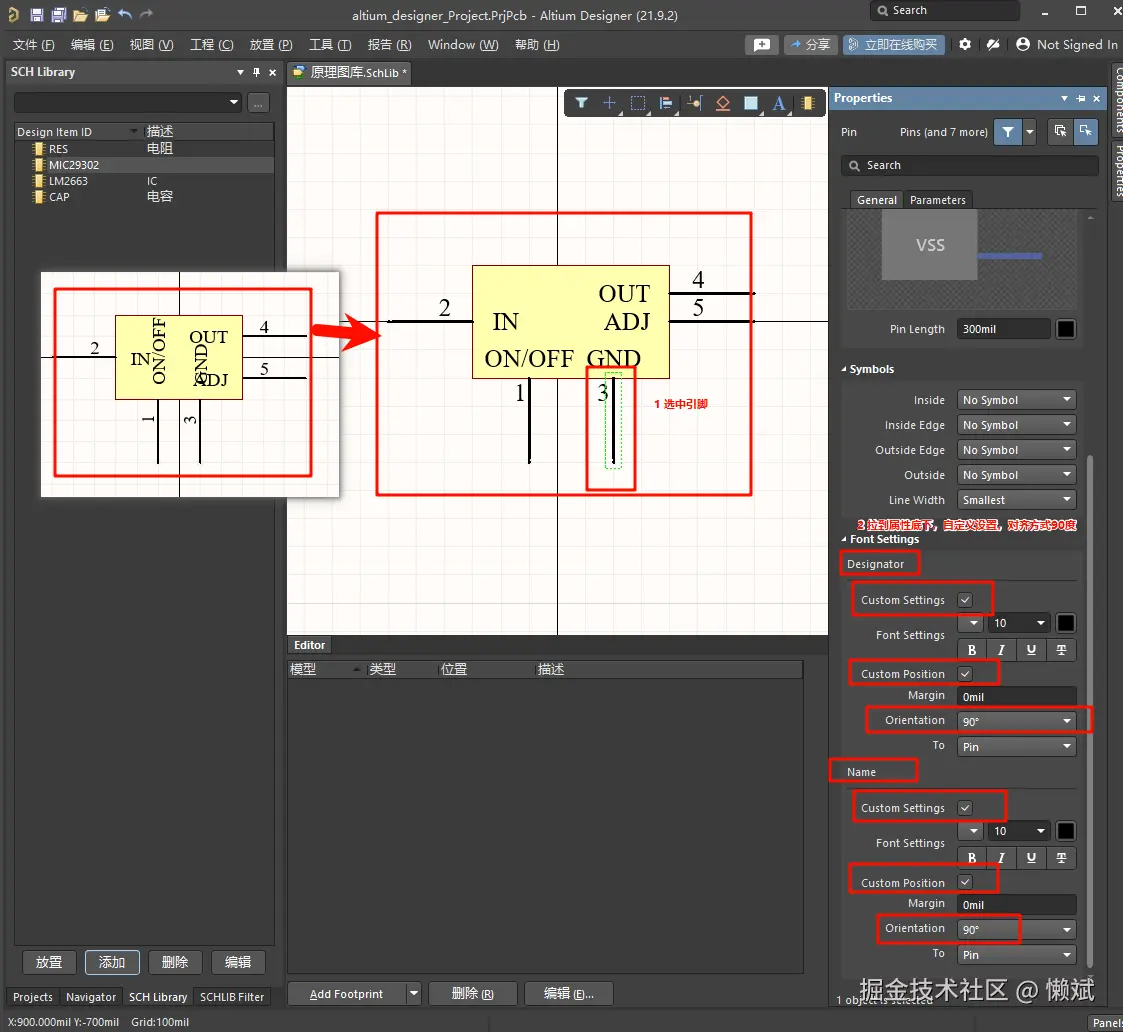Switch to the SCHLIB Filter tab
Image resolution: width=1123 pixels, height=1032 pixels.
(x=232, y=997)
